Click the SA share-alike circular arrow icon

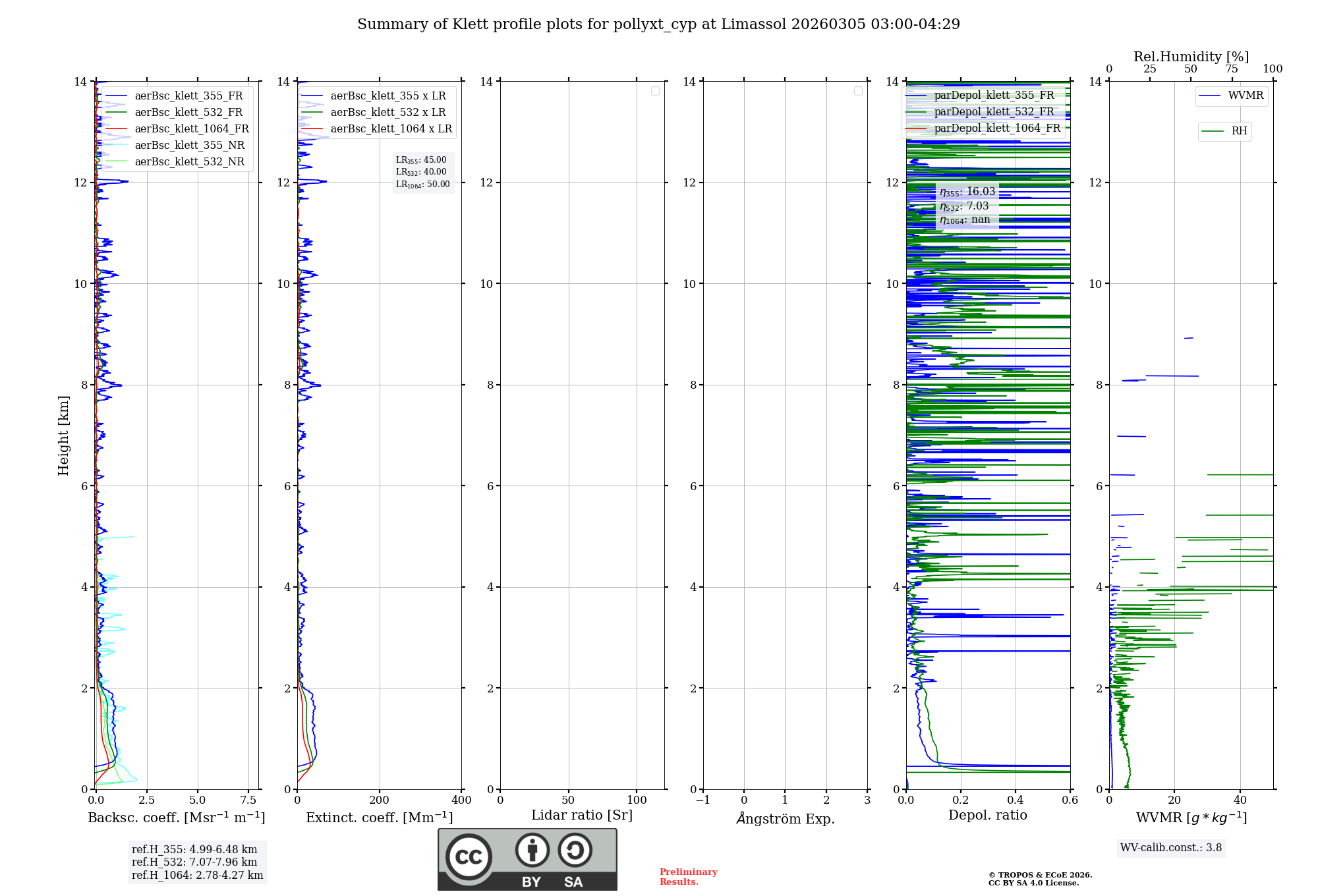tap(575, 850)
